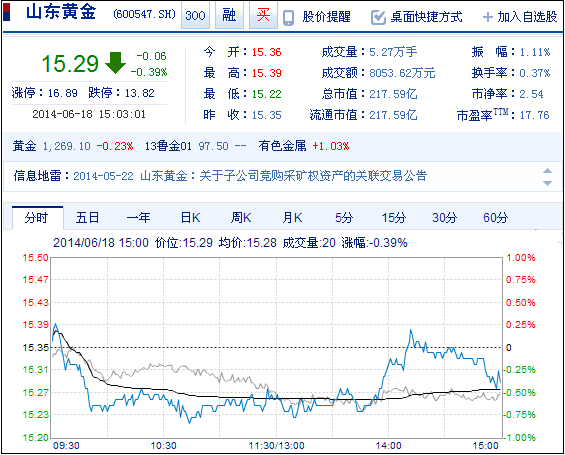Open the 月K monthly candlestick tab
Screen dimensions: 565x455
pos(292,218)
